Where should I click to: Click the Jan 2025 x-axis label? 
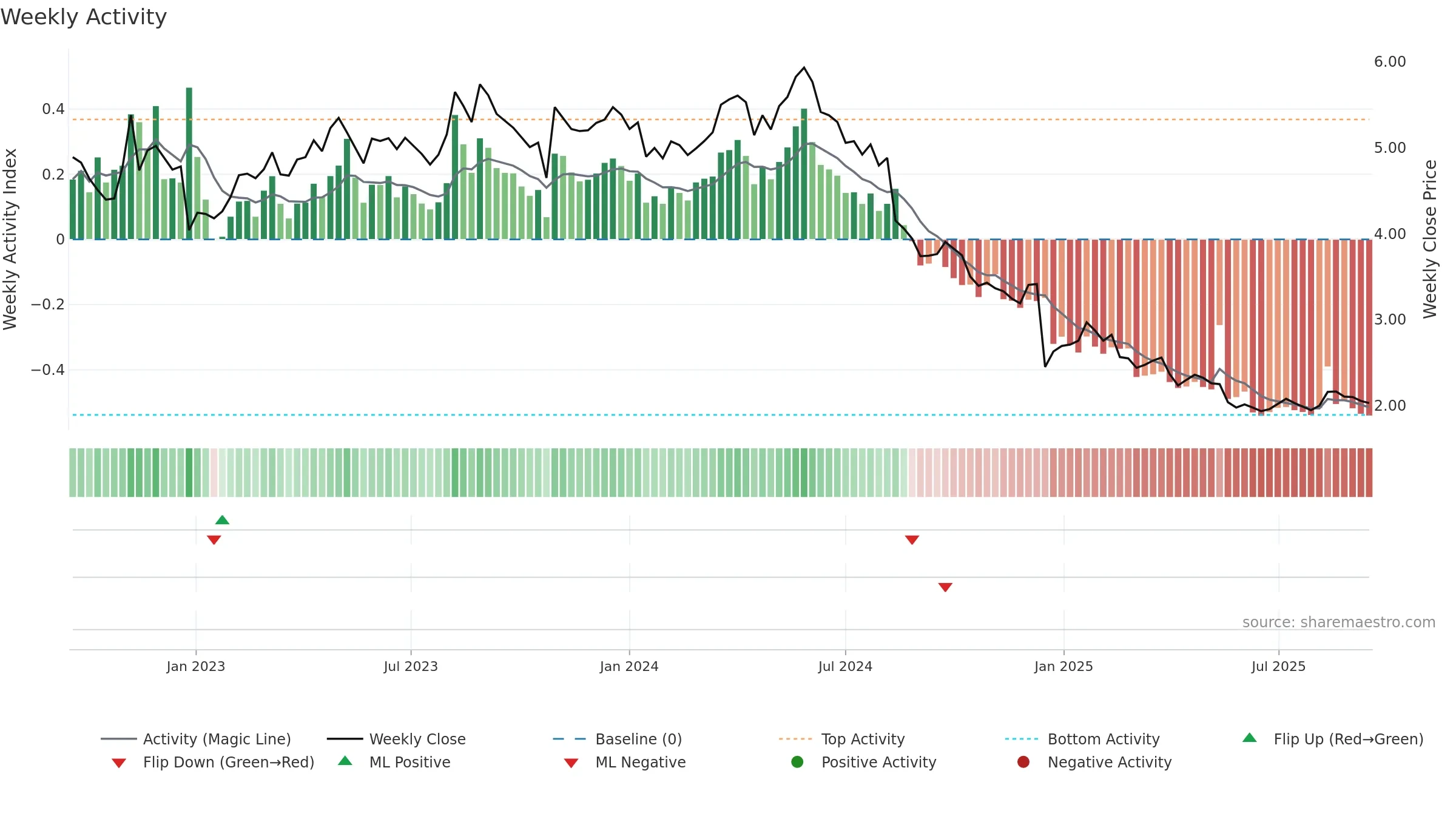(1063, 666)
